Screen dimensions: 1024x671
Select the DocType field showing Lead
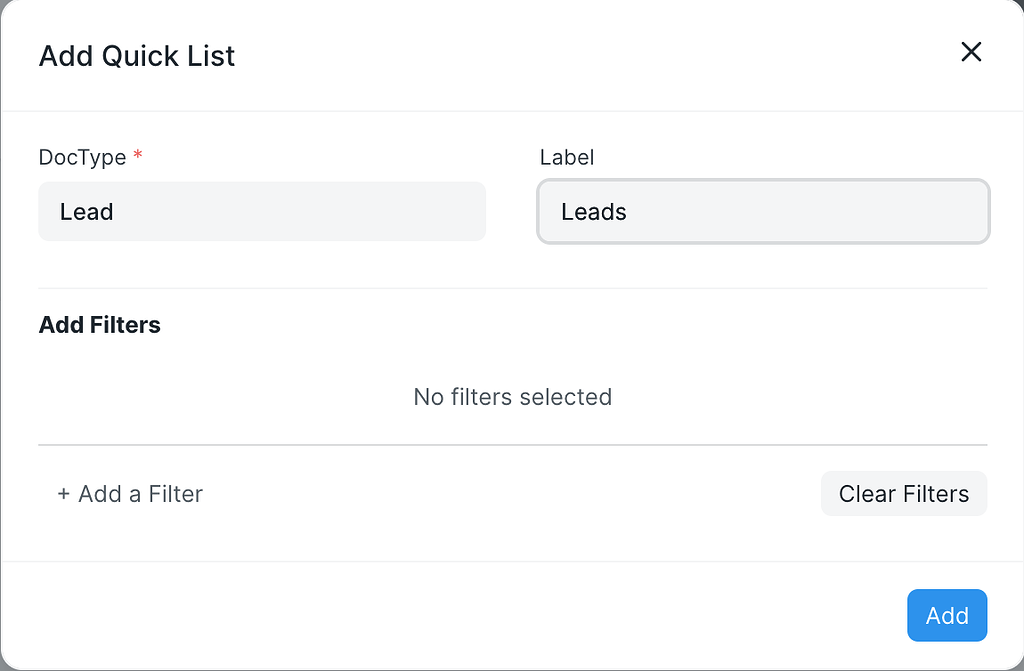click(x=262, y=211)
